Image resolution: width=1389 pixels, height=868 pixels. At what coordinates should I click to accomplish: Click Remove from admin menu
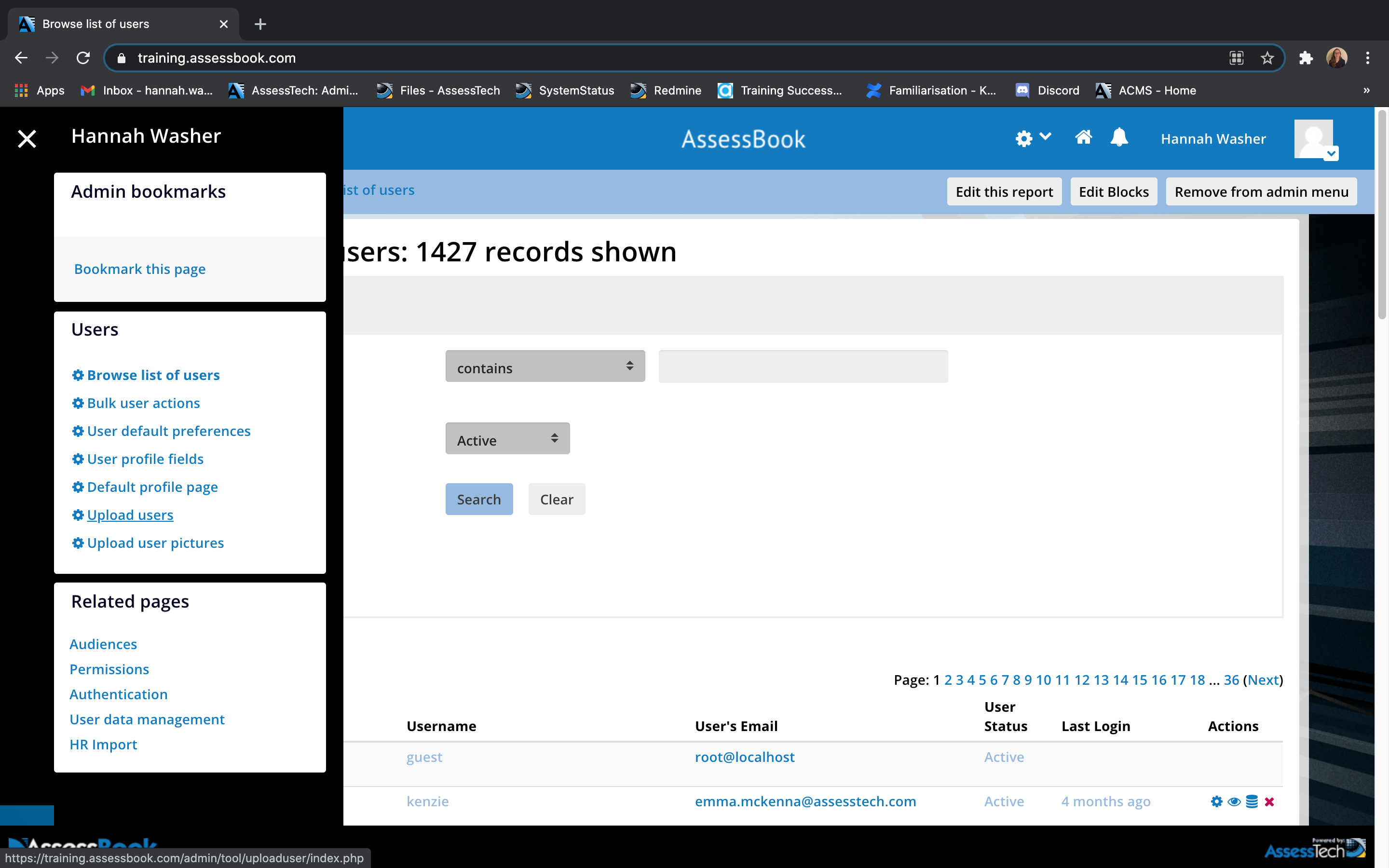click(x=1261, y=192)
